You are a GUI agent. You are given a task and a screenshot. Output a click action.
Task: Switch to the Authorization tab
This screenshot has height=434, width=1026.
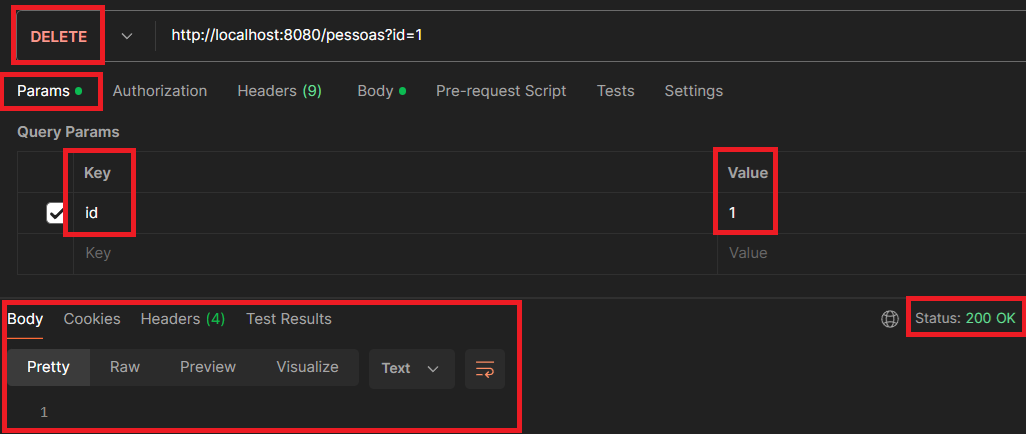[160, 91]
